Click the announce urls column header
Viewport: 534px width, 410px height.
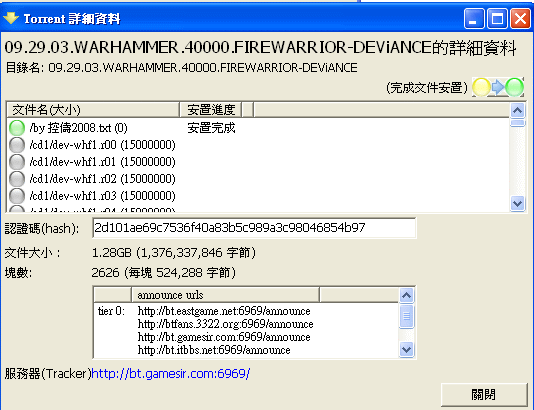(225, 295)
